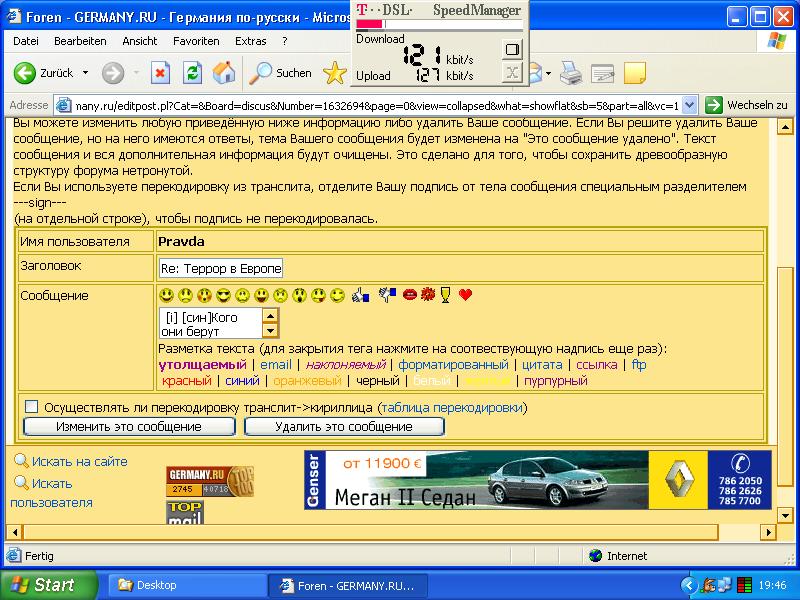The width and height of the screenshot is (800, 600).
Task: Click the Изменить это сообщение button
Action: click(x=129, y=426)
